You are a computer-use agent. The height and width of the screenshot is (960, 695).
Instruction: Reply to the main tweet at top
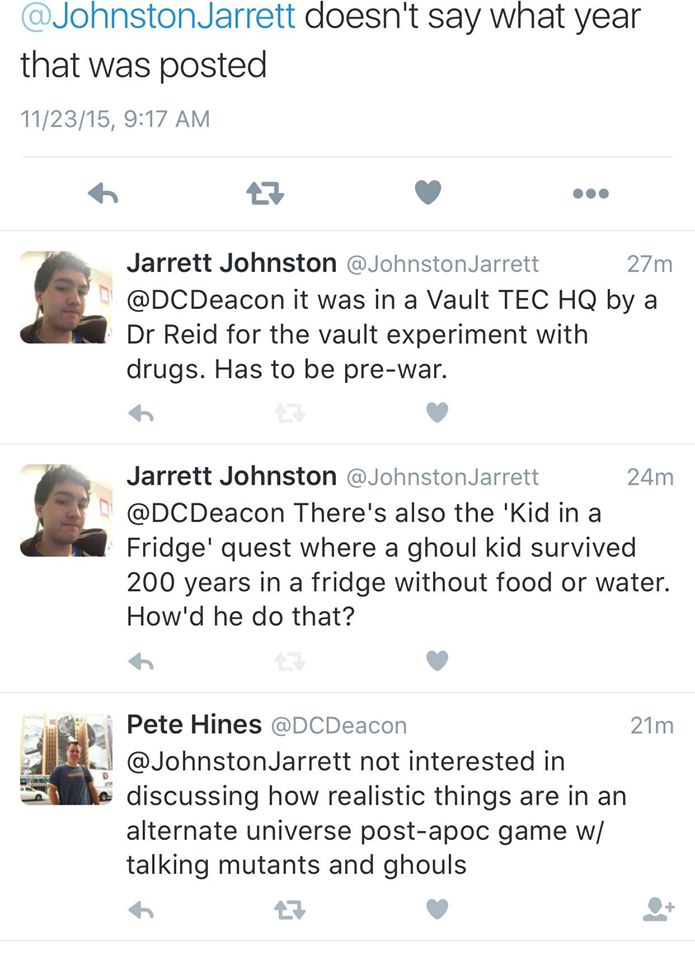tap(104, 194)
